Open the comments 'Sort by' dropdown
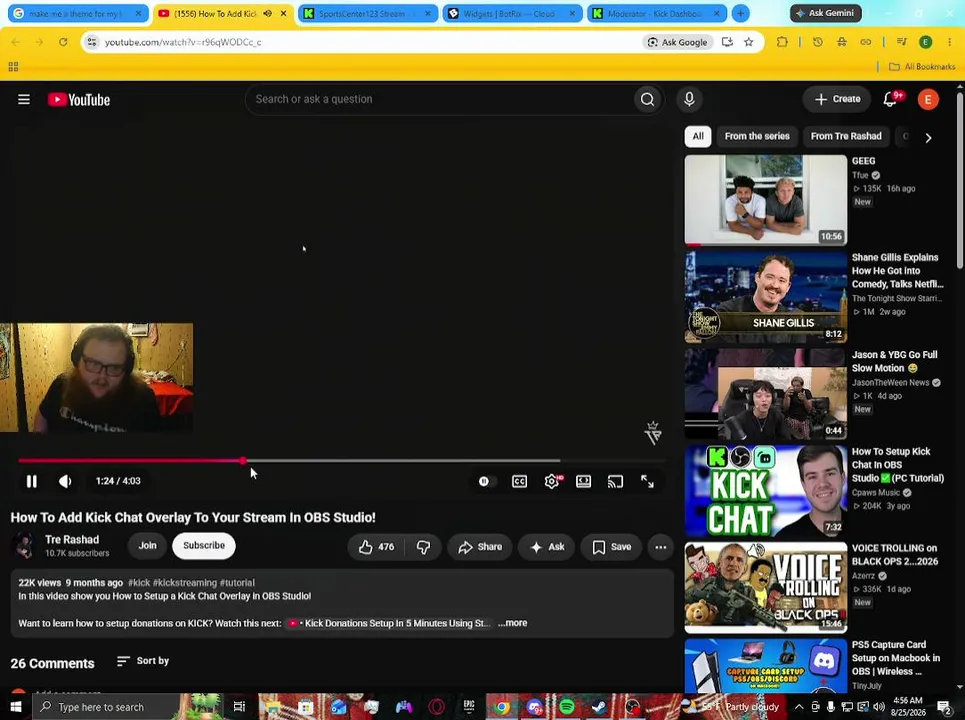 click(x=143, y=661)
